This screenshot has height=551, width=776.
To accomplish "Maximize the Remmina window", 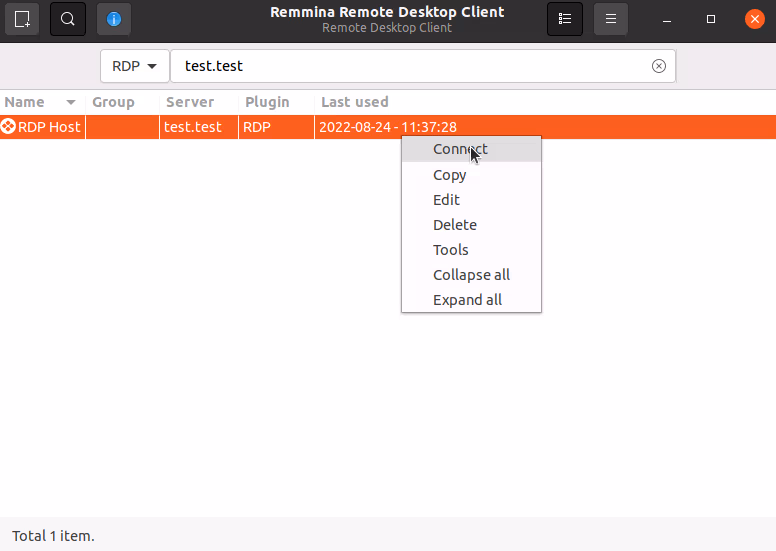I will [711, 19].
